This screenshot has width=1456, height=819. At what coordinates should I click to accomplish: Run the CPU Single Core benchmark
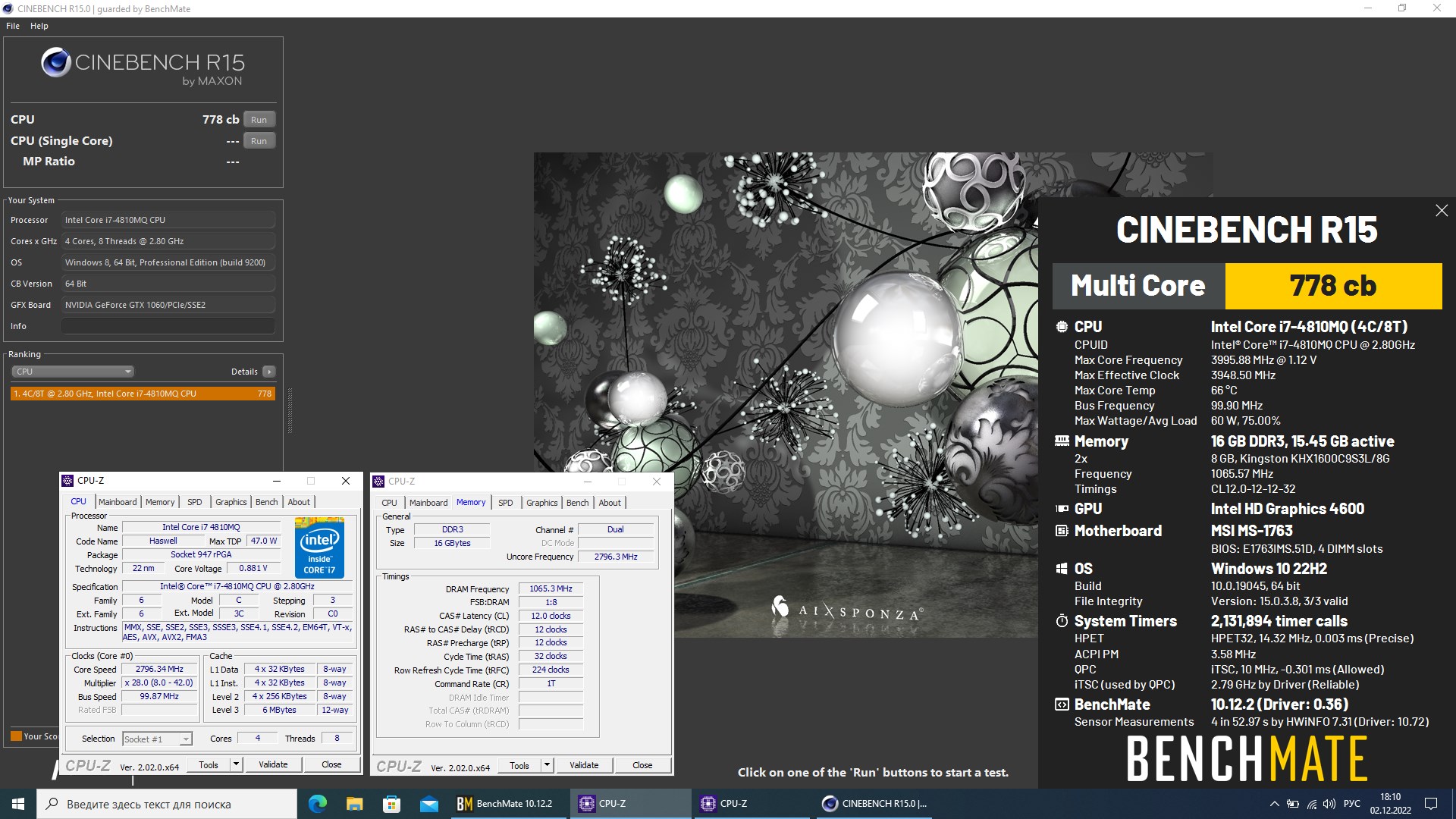259,141
